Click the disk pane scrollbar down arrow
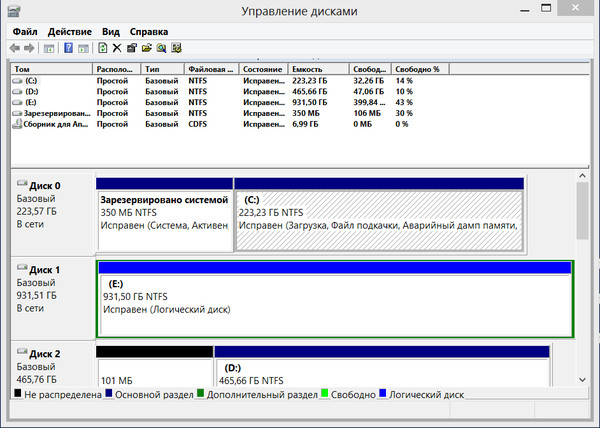The image size is (600, 428). pos(583,378)
